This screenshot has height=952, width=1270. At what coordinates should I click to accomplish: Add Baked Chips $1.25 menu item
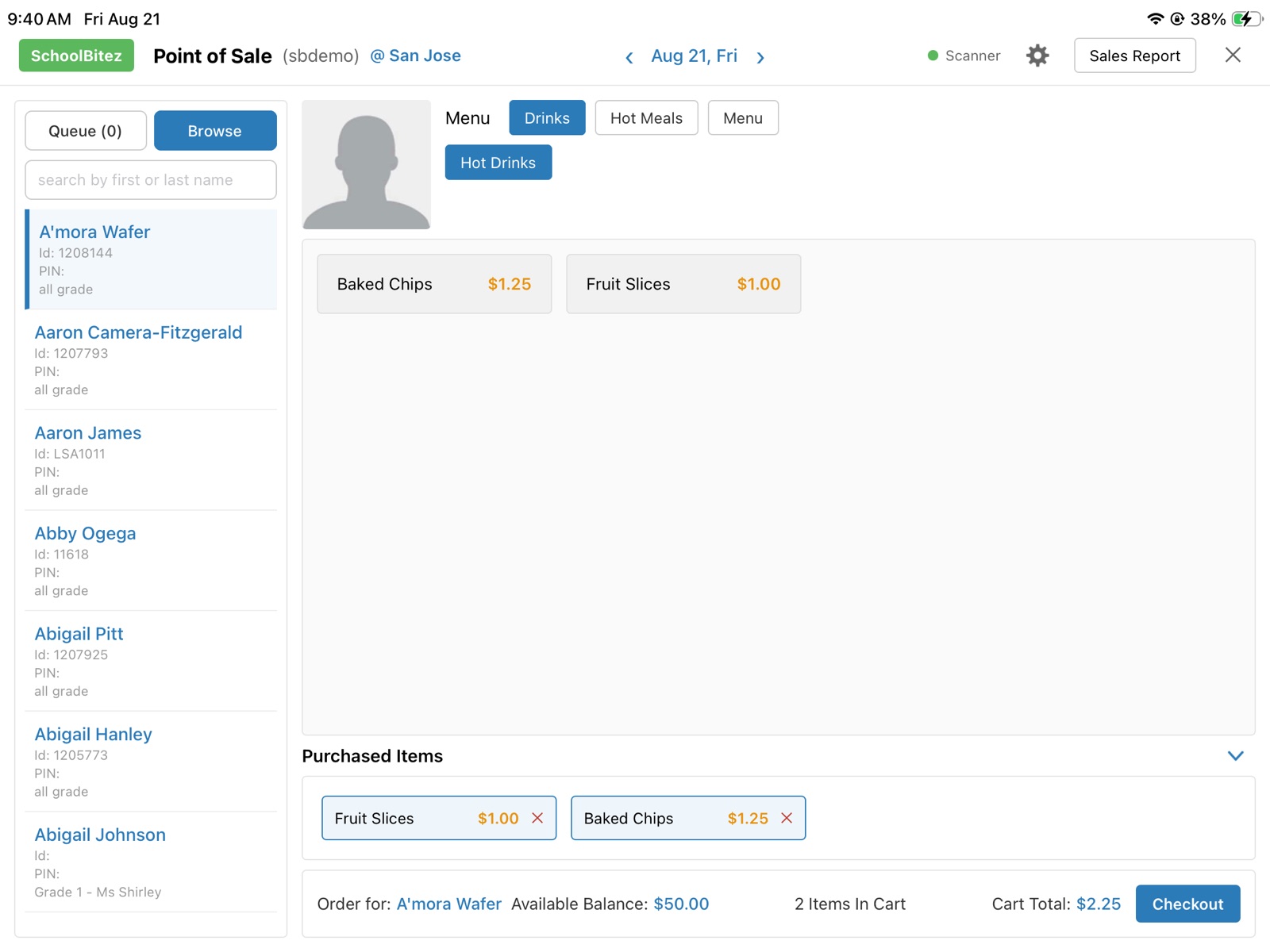[x=434, y=284]
